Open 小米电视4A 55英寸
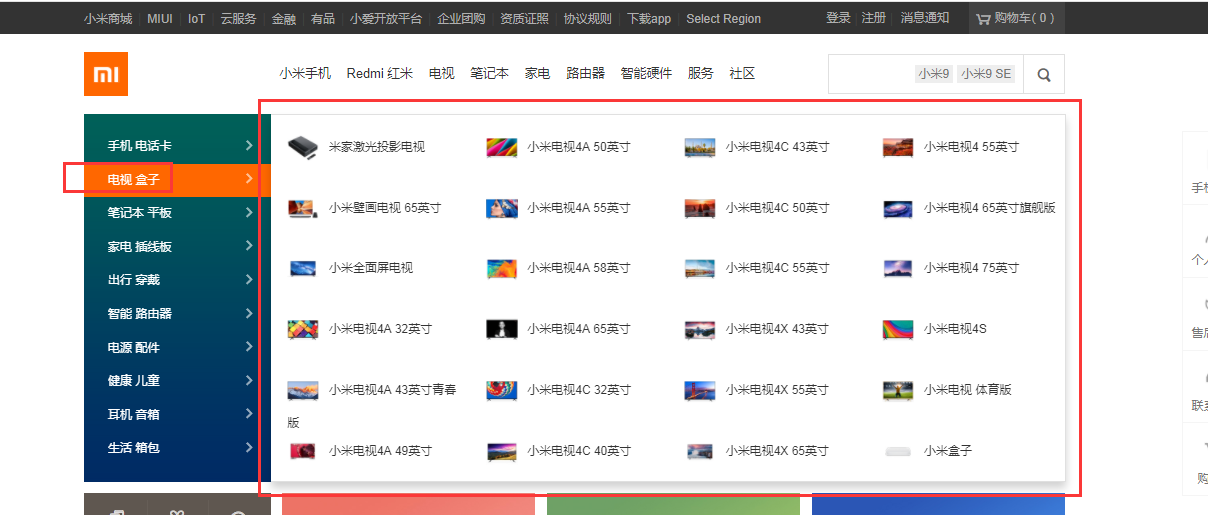1208x515 pixels. pos(579,208)
